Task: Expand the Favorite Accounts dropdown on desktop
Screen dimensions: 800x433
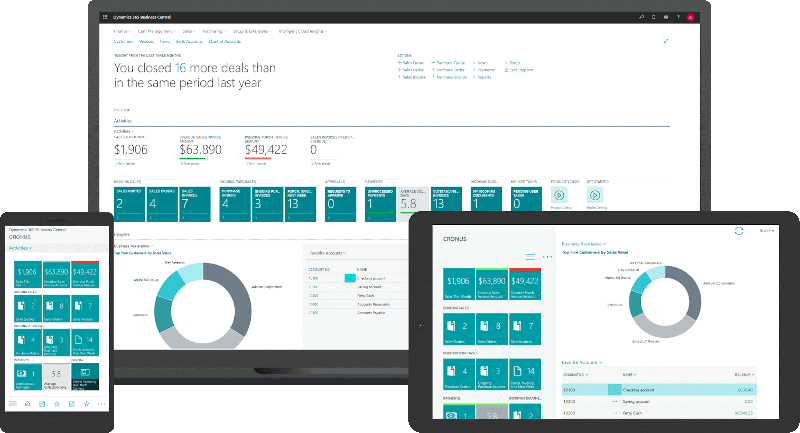Action: pos(326,254)
